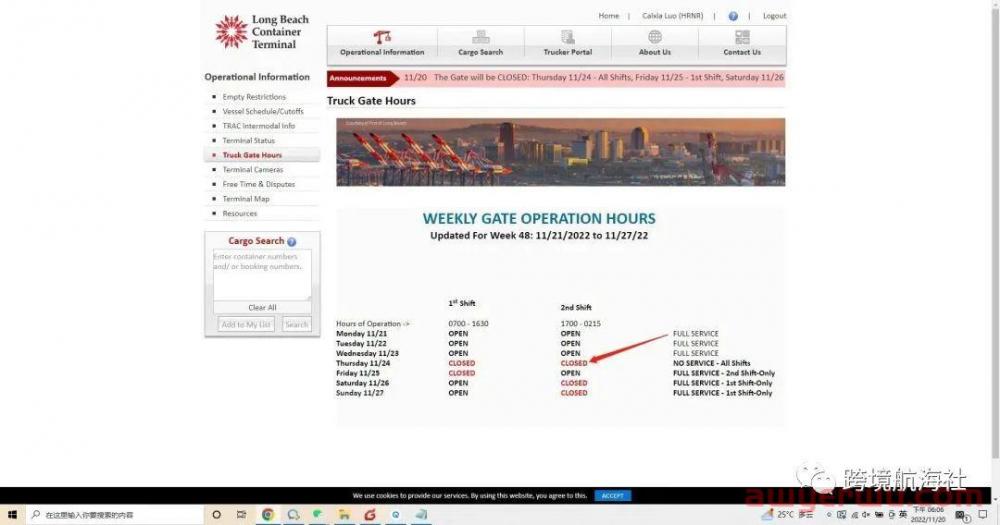Open Cortana circle icon in taskbar
The width and height of the screenshot is (1000, 525).
click(216, 515)
